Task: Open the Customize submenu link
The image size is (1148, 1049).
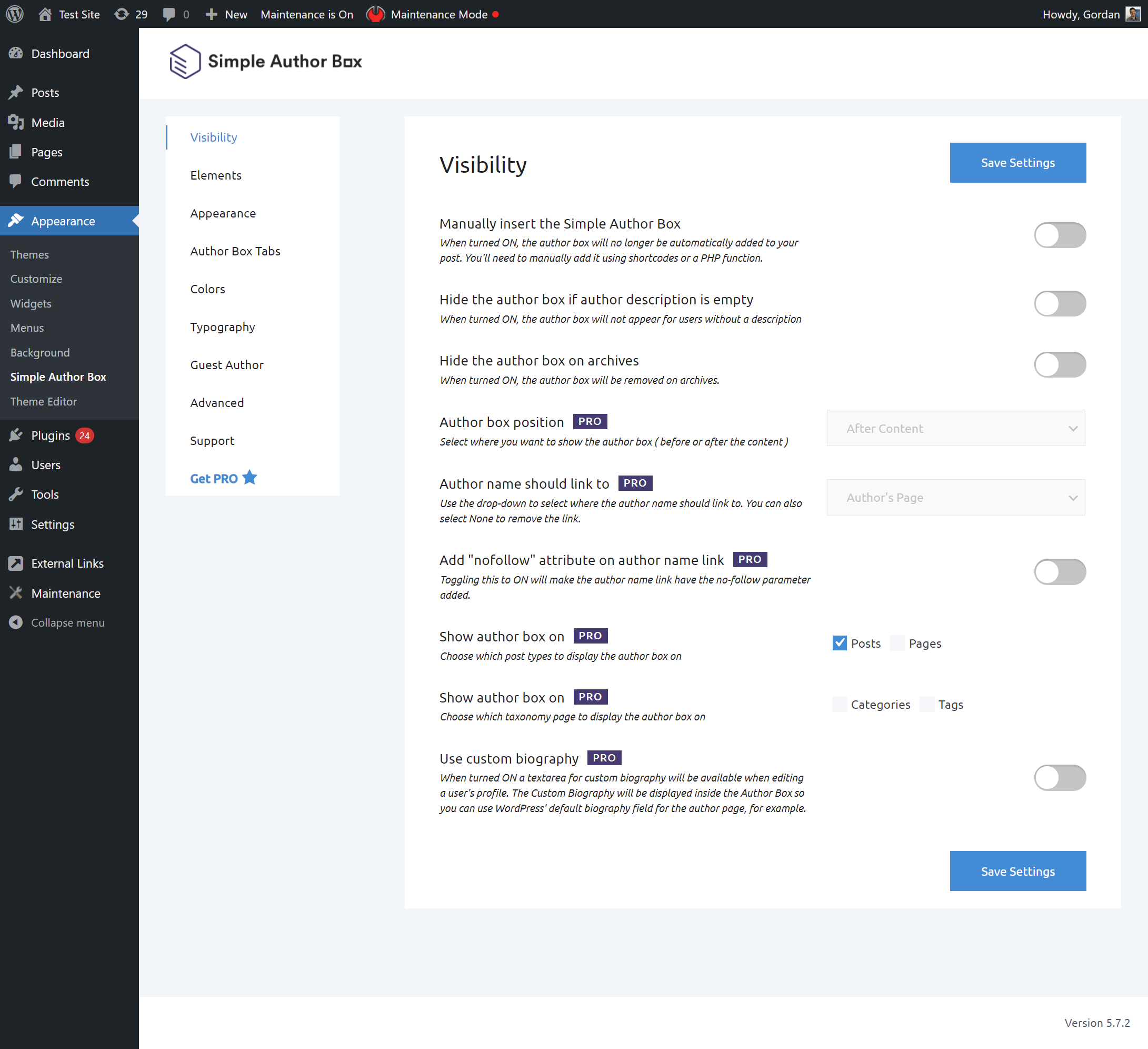Action: pyautogui.click(x=36, y=279)
